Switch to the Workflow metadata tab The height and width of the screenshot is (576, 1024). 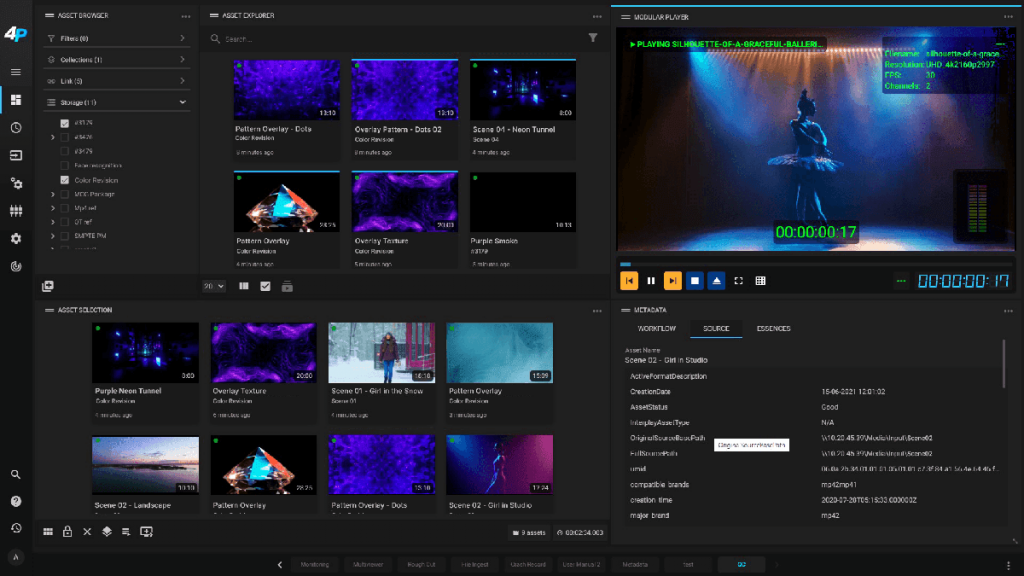pyautogui.click(x=657, y=328)
